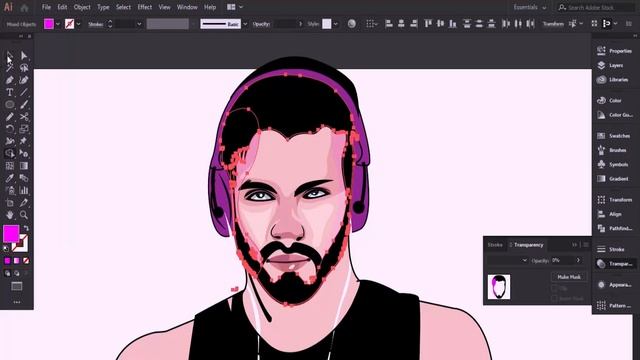Click the Make Mask button
This screenshot has width=640, height=360.
(x=569, y=277)
